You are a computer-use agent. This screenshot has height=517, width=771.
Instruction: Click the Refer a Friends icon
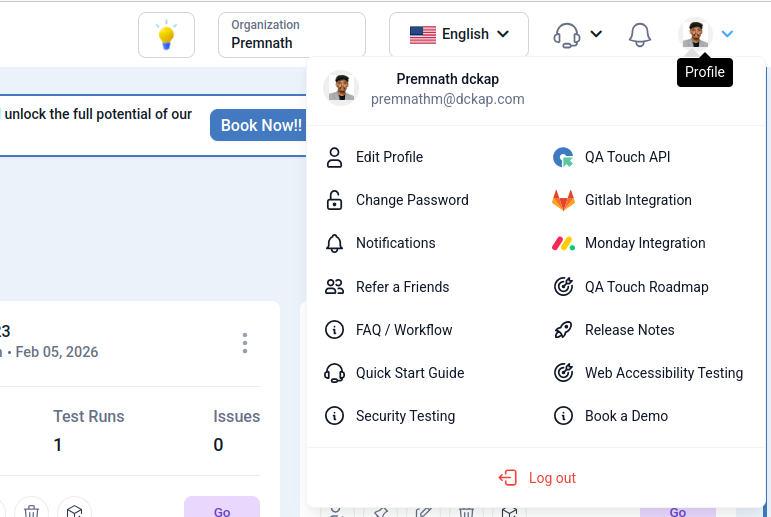click(x=335, y=287)
